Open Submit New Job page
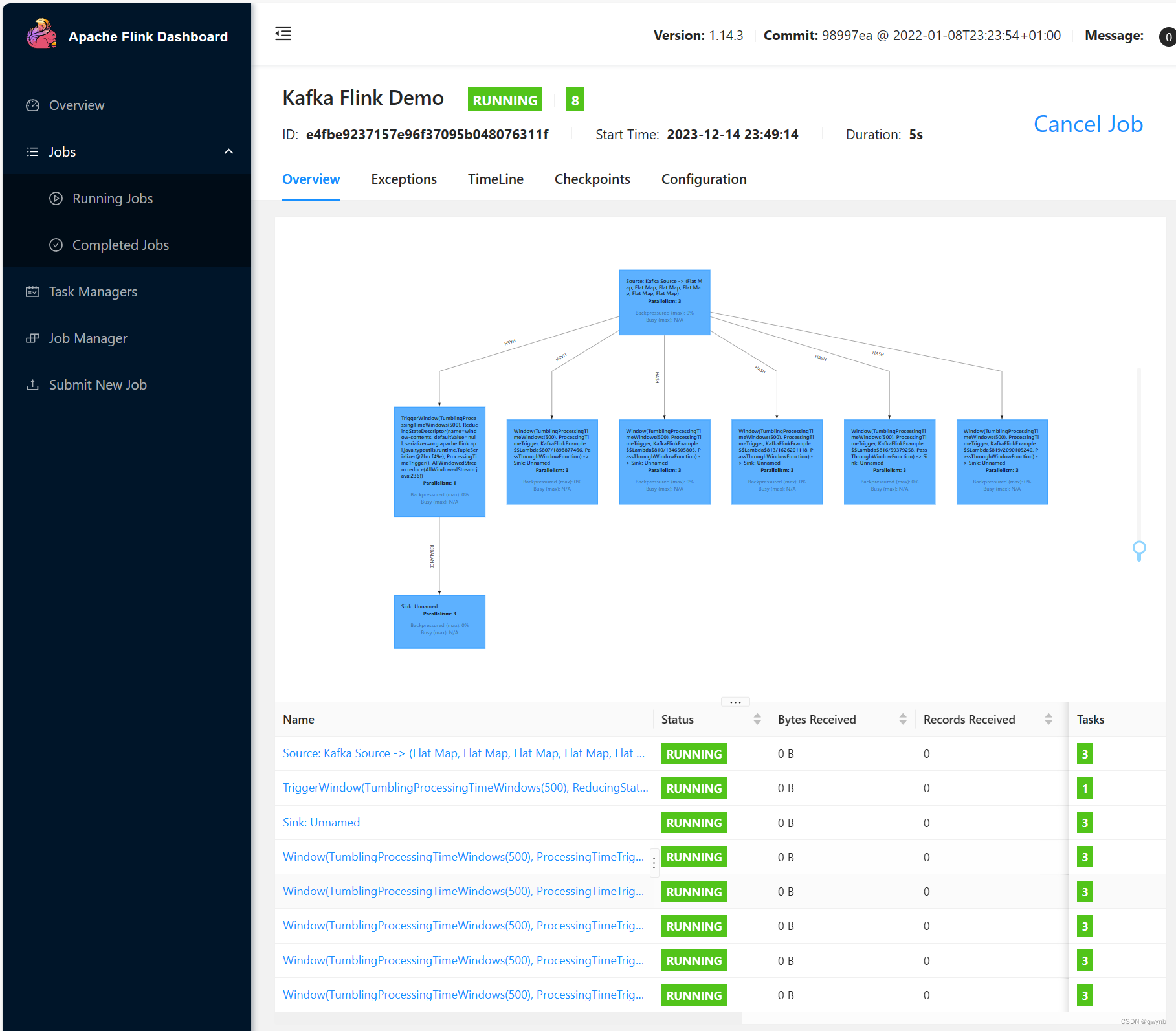The image size is (1176, 1031). pyautogui.click(x=127, y=385)
